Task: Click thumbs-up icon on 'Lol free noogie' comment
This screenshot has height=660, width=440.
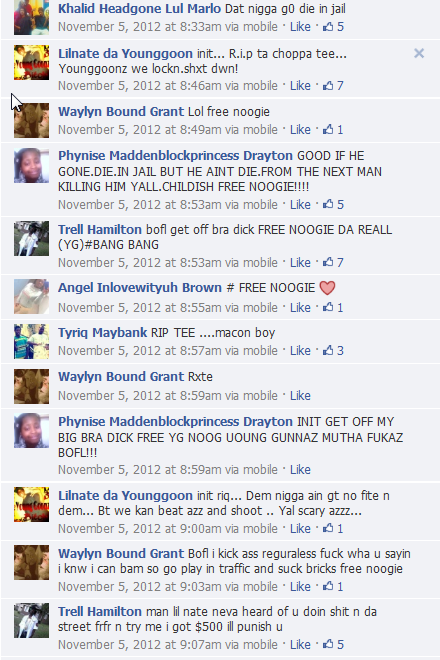Action: click(x=328, y=129)
